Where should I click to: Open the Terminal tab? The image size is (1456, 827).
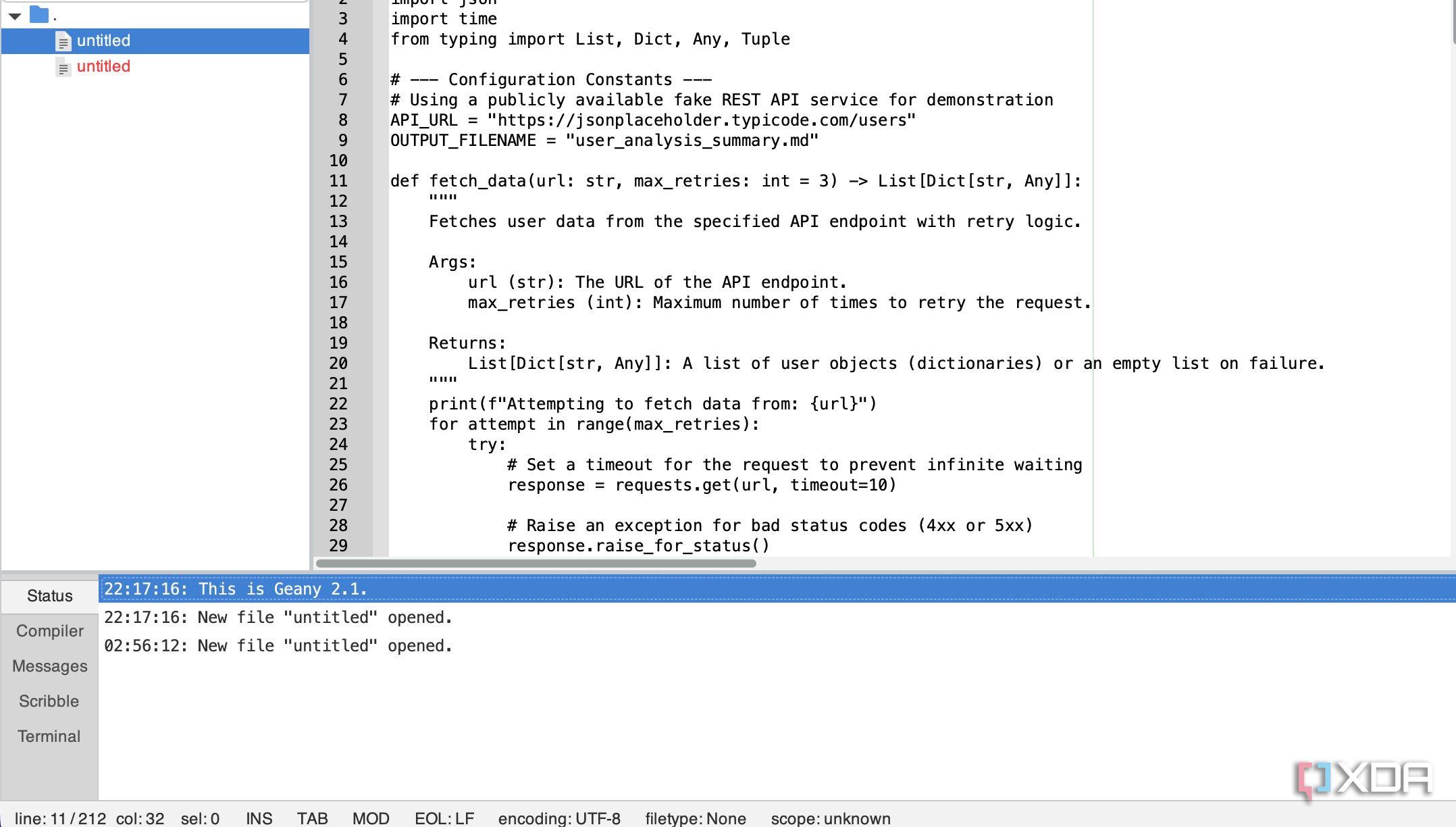(49, 736)
